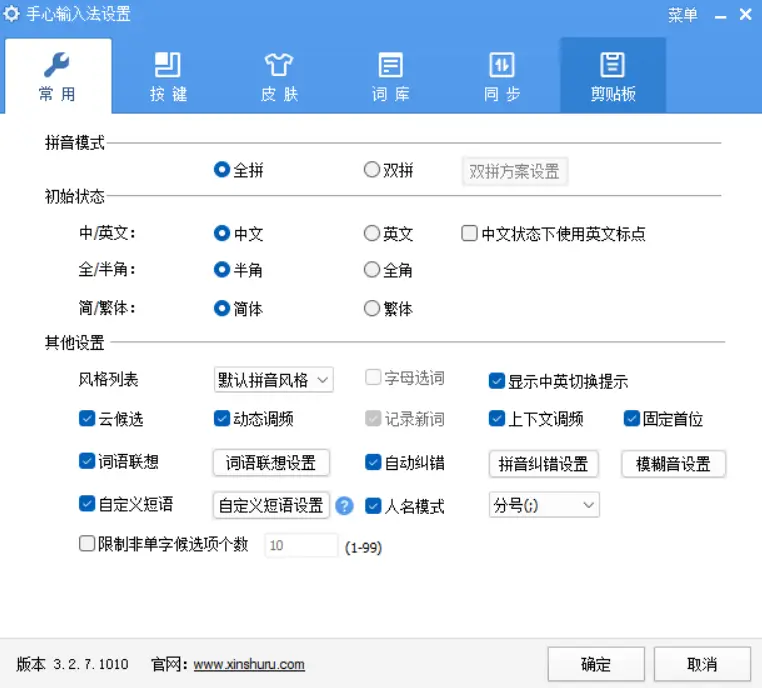Click the settings gear icon in title bar
The width and height of the screenshot is (762, 688).
click(x=11, y=14)
